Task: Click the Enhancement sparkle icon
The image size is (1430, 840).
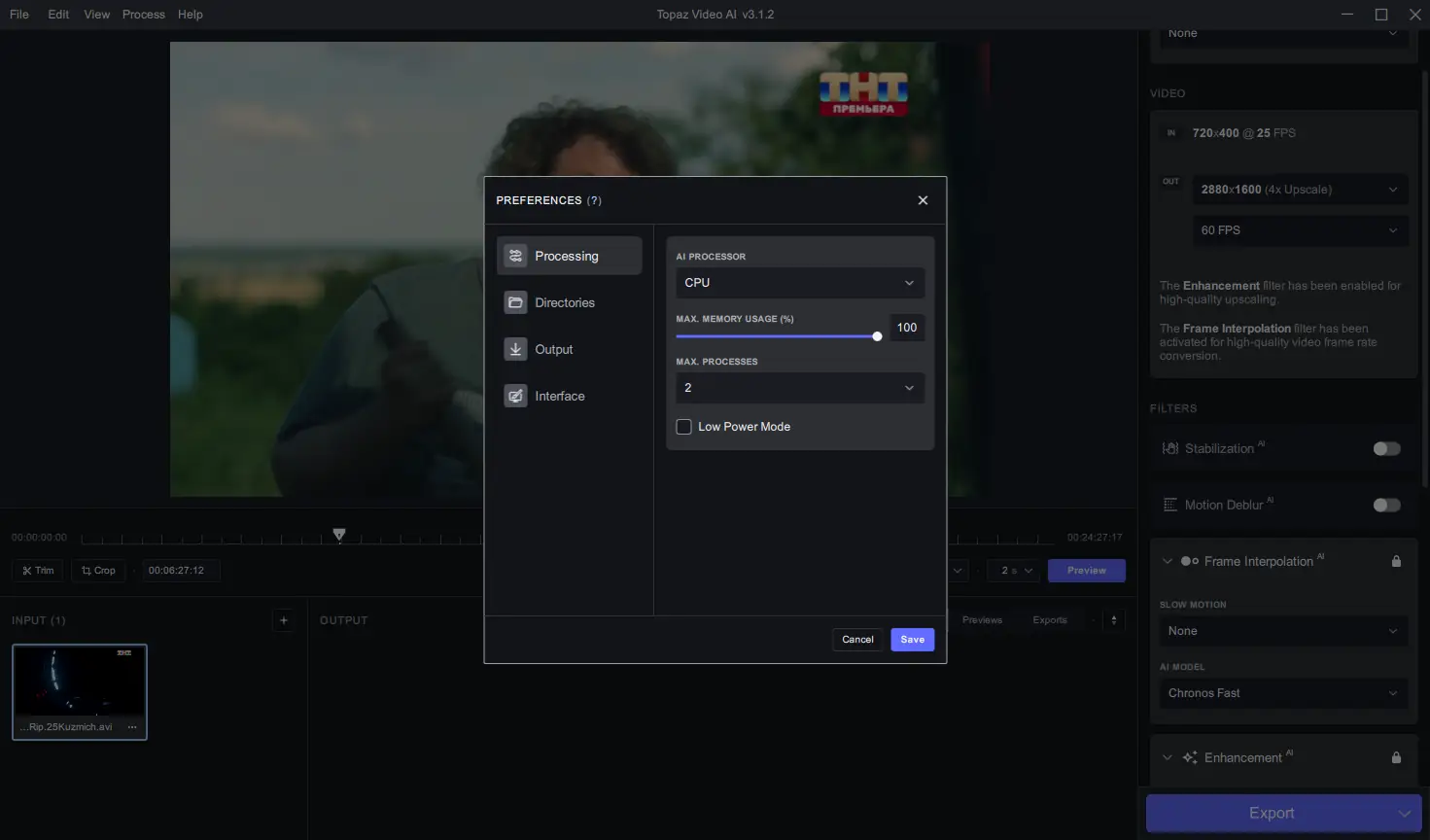Action: [1190, 758]
